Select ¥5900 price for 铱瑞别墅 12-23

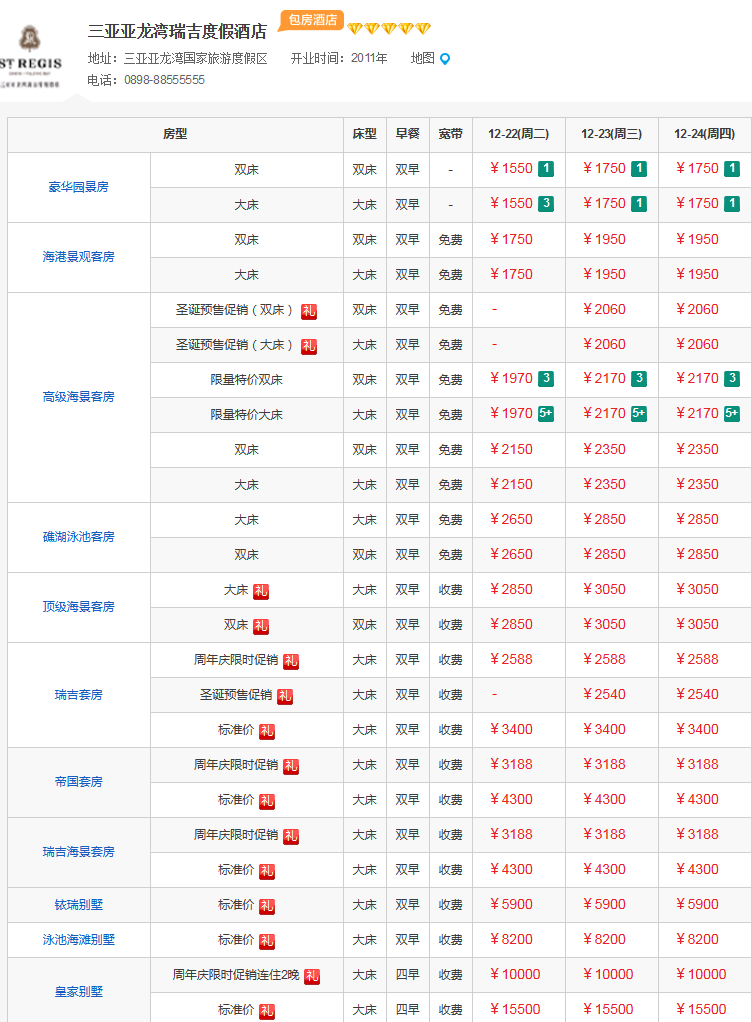point(604,905)
